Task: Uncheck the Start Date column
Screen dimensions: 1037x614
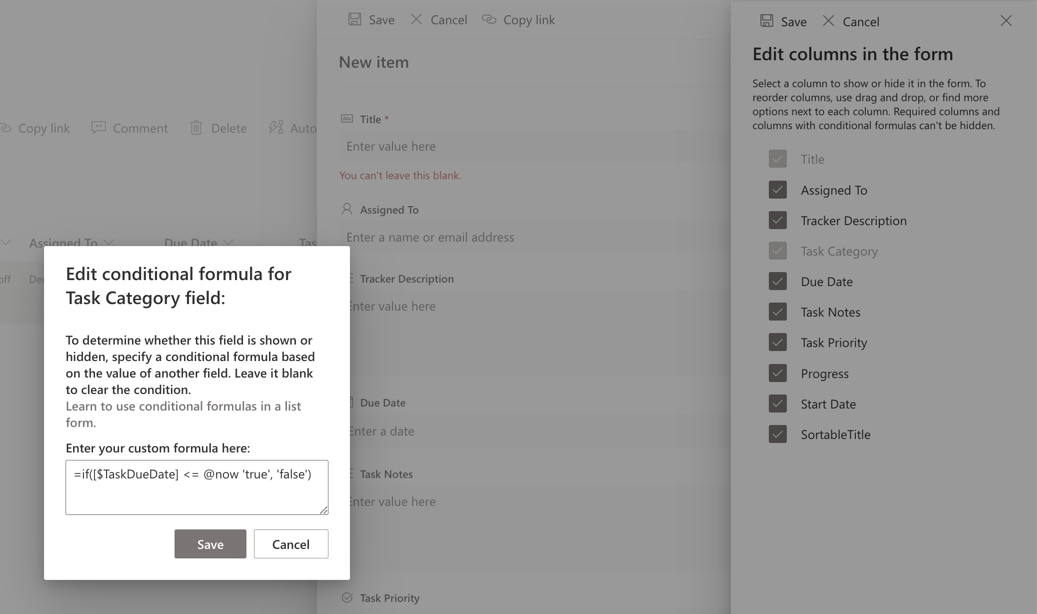Action: click(x=778, y=404)
